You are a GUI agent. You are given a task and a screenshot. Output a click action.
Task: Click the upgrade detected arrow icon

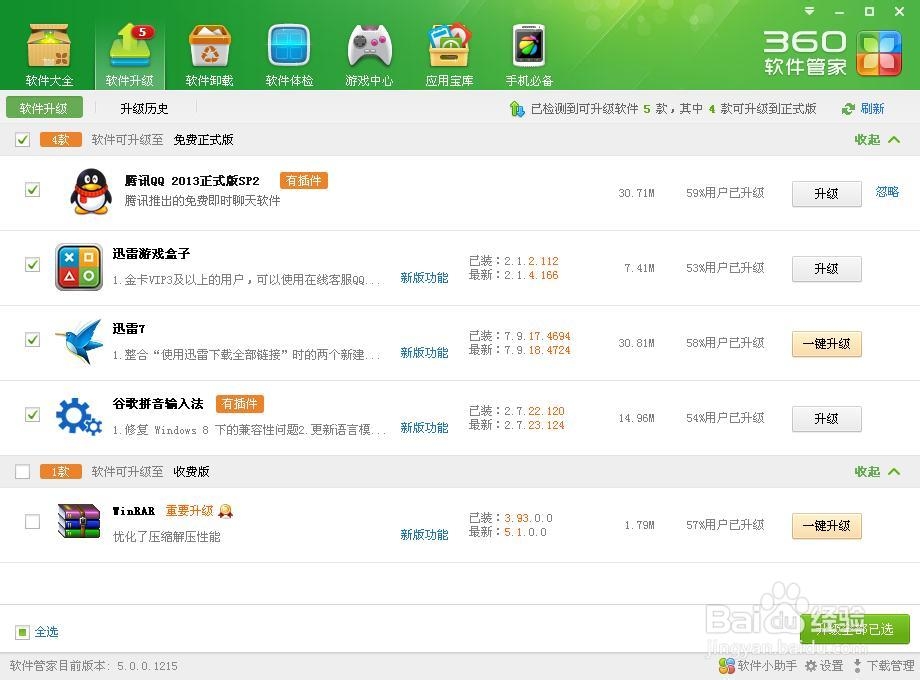[517, 109]
